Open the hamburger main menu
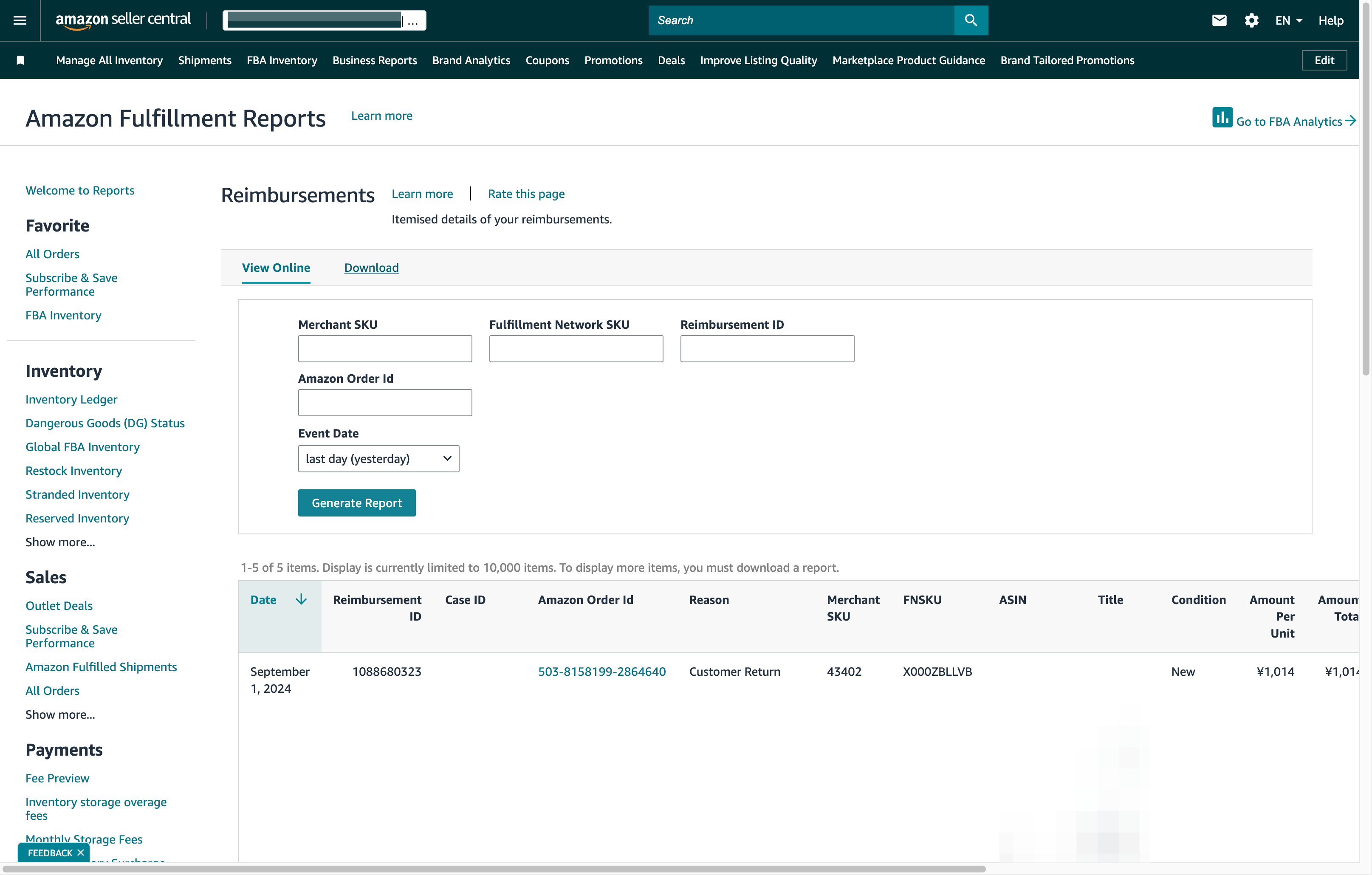 click(x=20, y=20)
